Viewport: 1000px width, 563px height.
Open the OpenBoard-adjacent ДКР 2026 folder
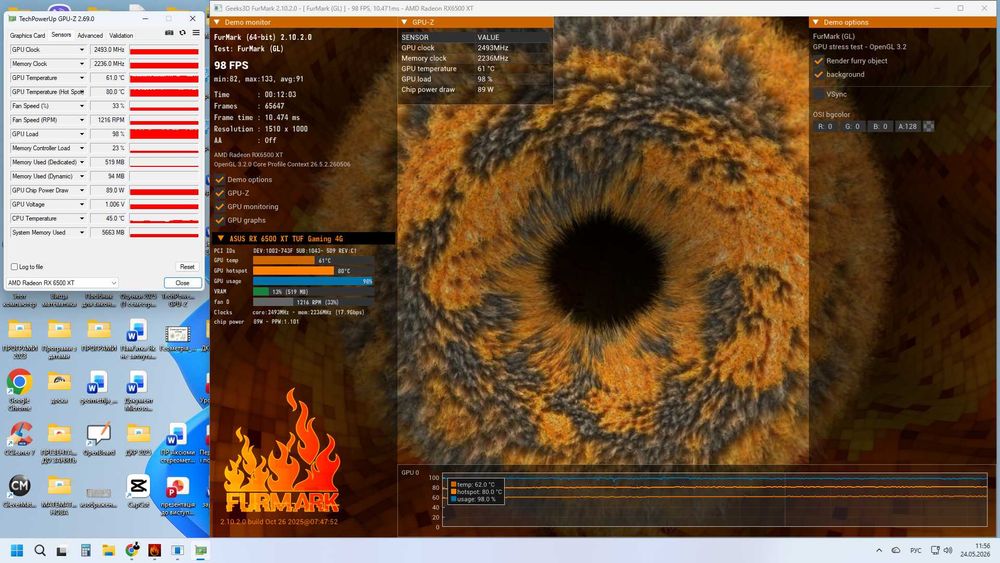tap(138, 439)
